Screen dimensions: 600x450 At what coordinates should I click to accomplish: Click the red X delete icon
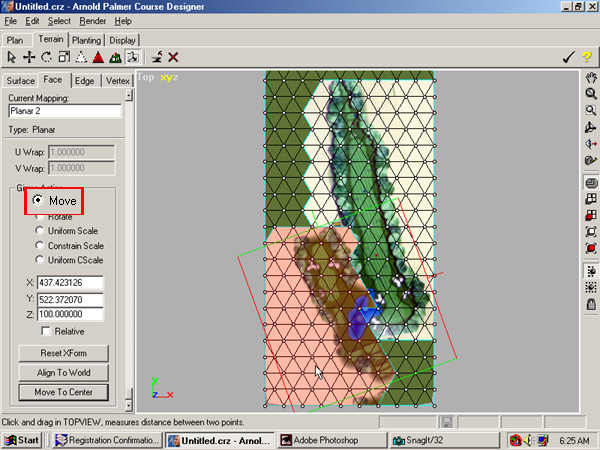(x=173, y=57)
